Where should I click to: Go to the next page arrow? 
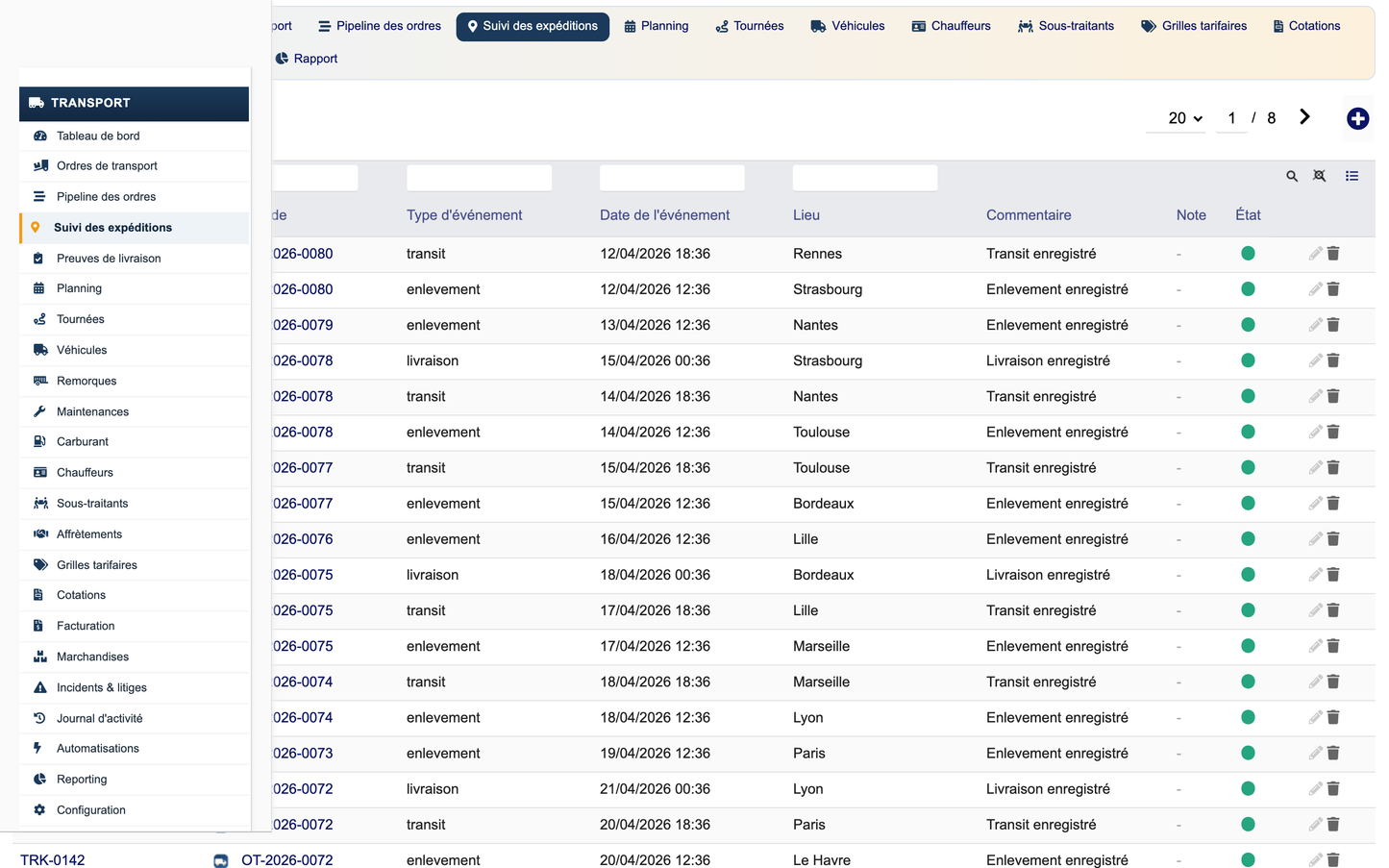(x=1304, y=116)
